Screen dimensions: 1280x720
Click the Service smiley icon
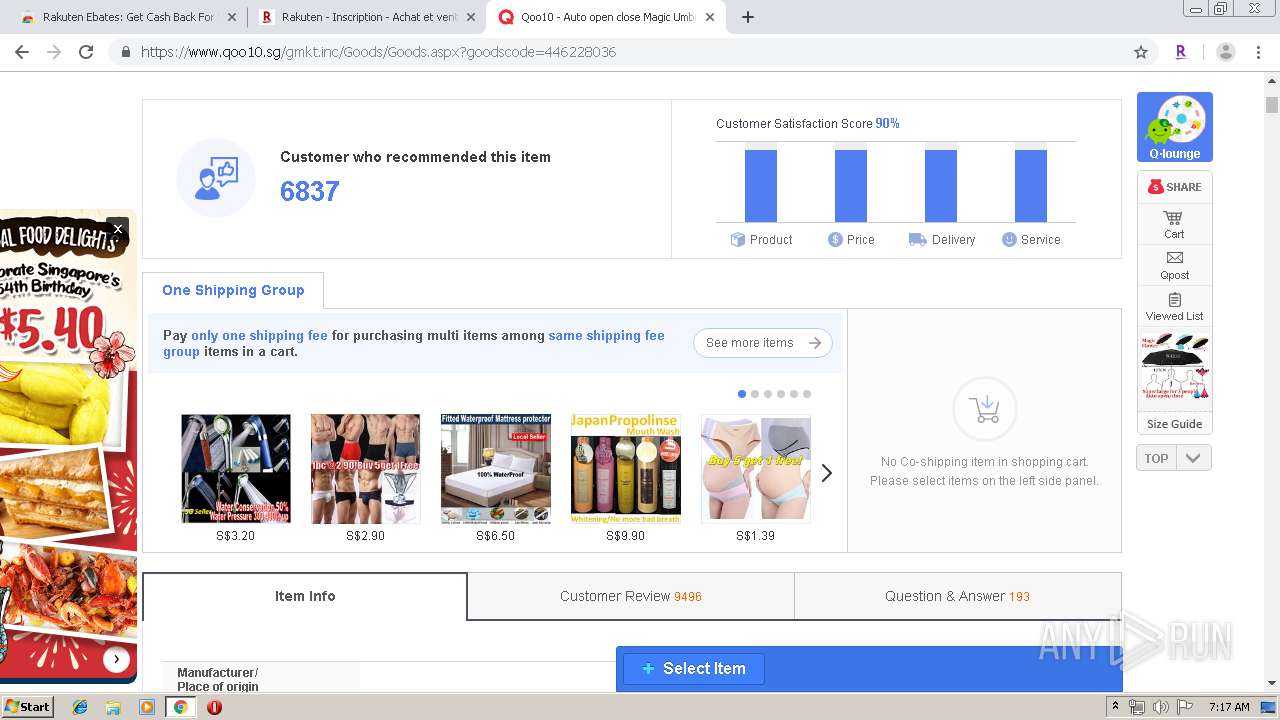coord(1009,239)
